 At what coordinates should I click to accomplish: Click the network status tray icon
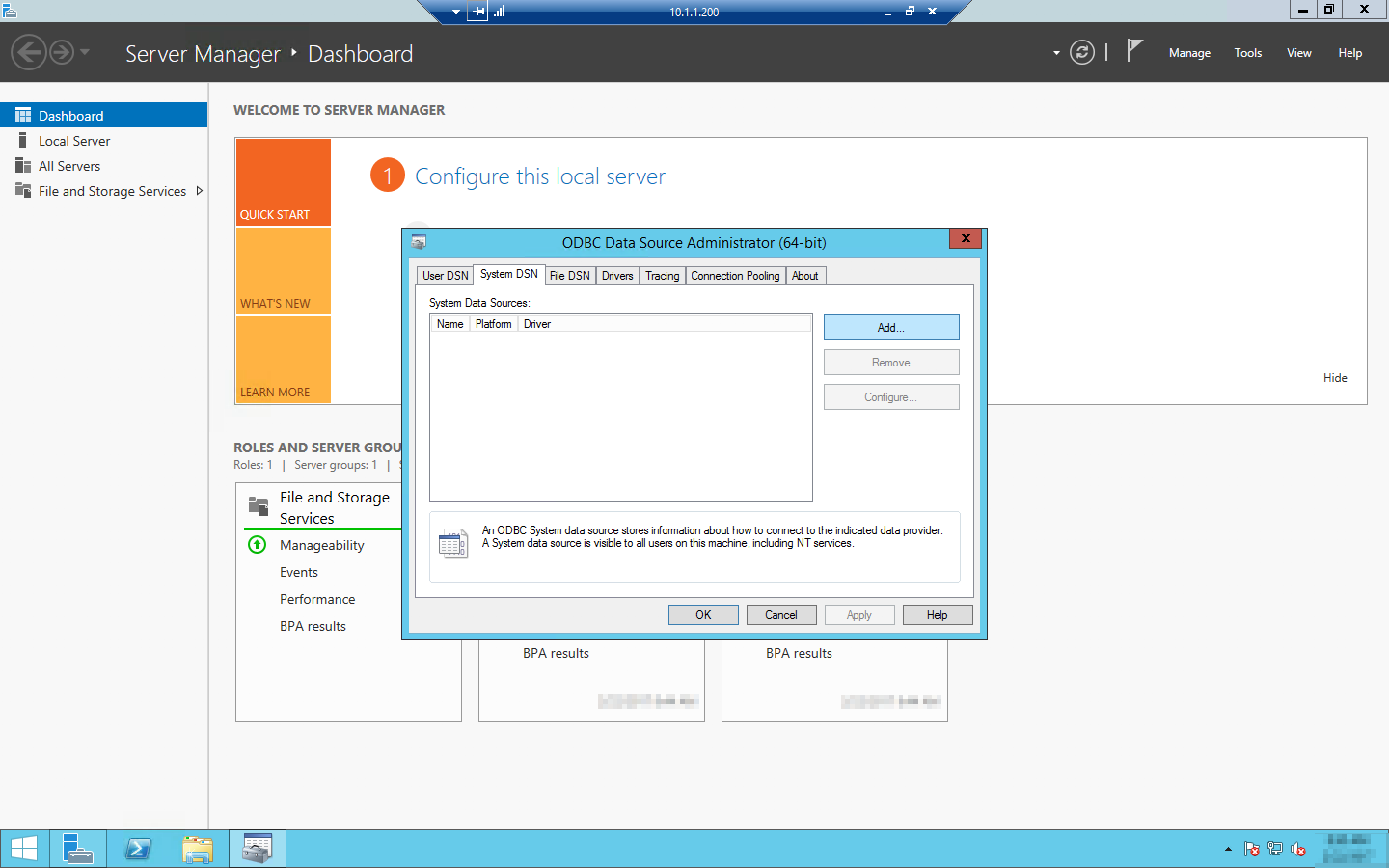click(x=1274, y=849)
